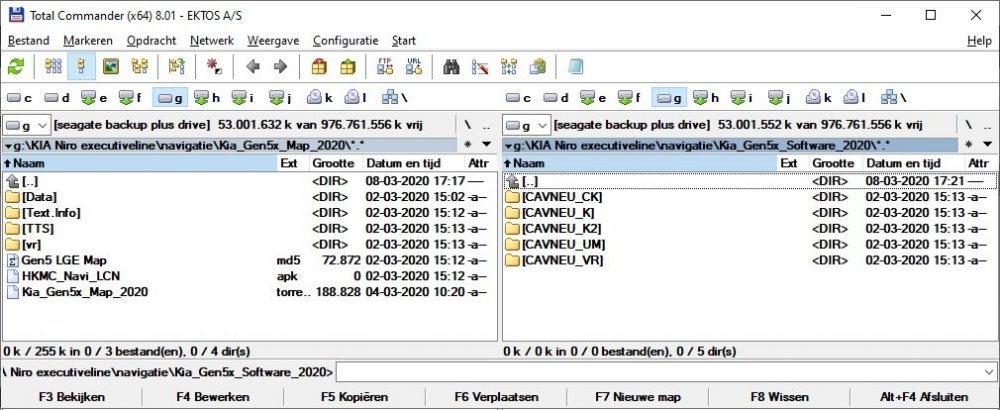Click the Pack files toolbar icon
This screenshot has height=410, width=1000.
(x=319, y=67)
